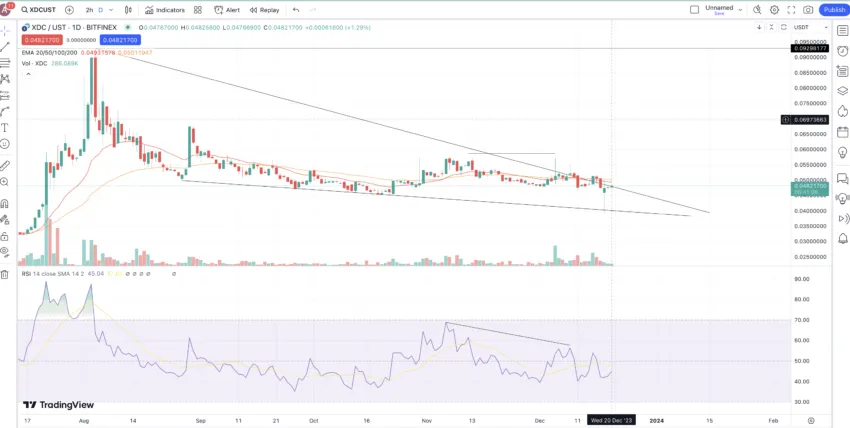This screenshot has height=428, width=850.
Task: Open the Fibonacci retracement tools
Action: tap(5, 63)
